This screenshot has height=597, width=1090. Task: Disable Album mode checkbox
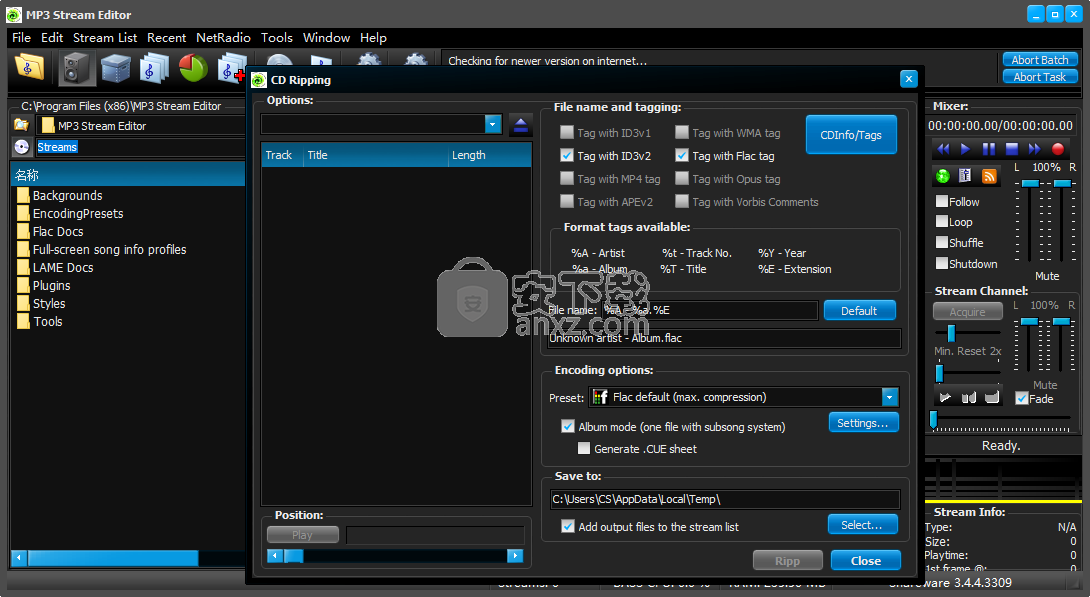pos(567,426)
